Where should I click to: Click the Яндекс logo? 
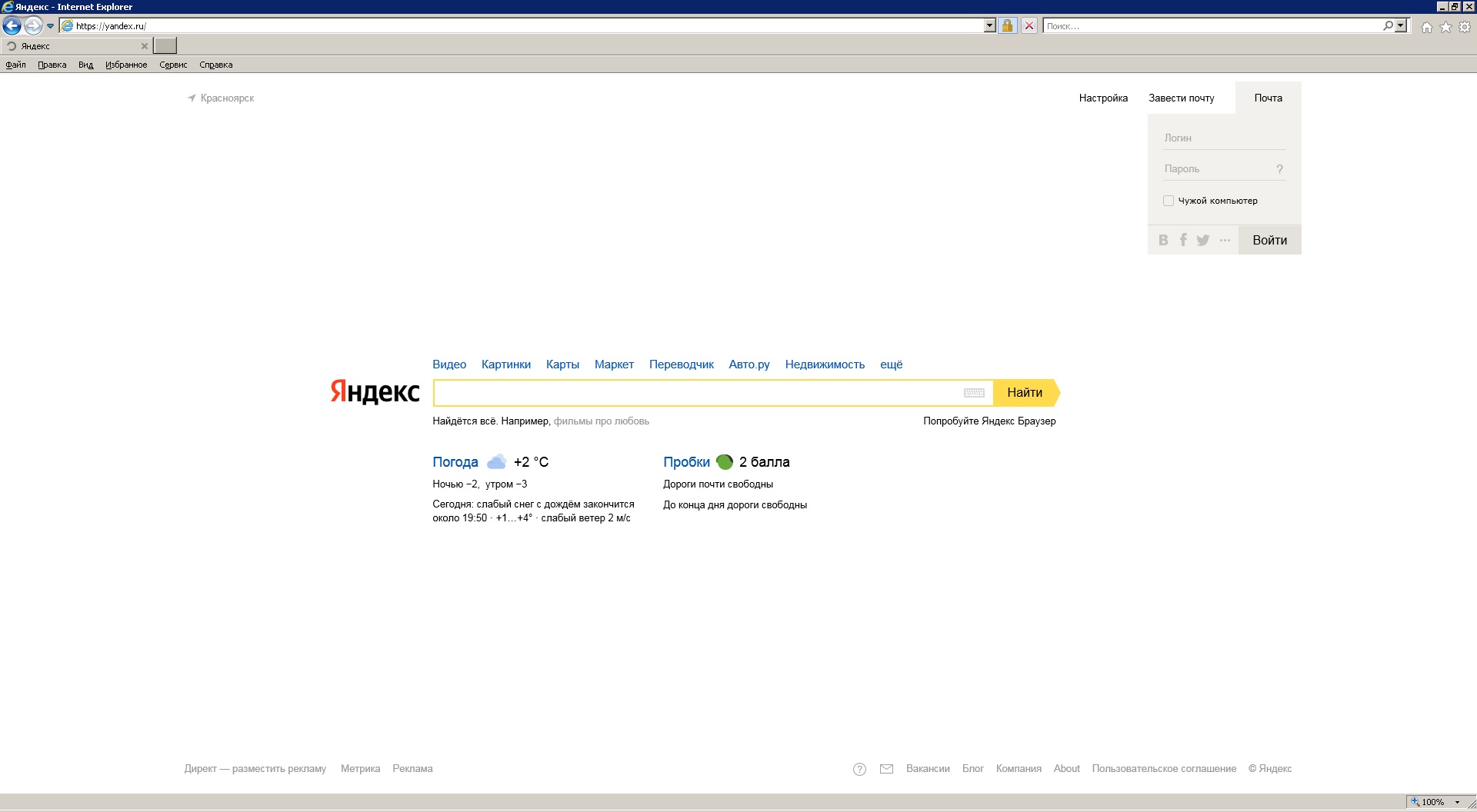click(375, 392)
